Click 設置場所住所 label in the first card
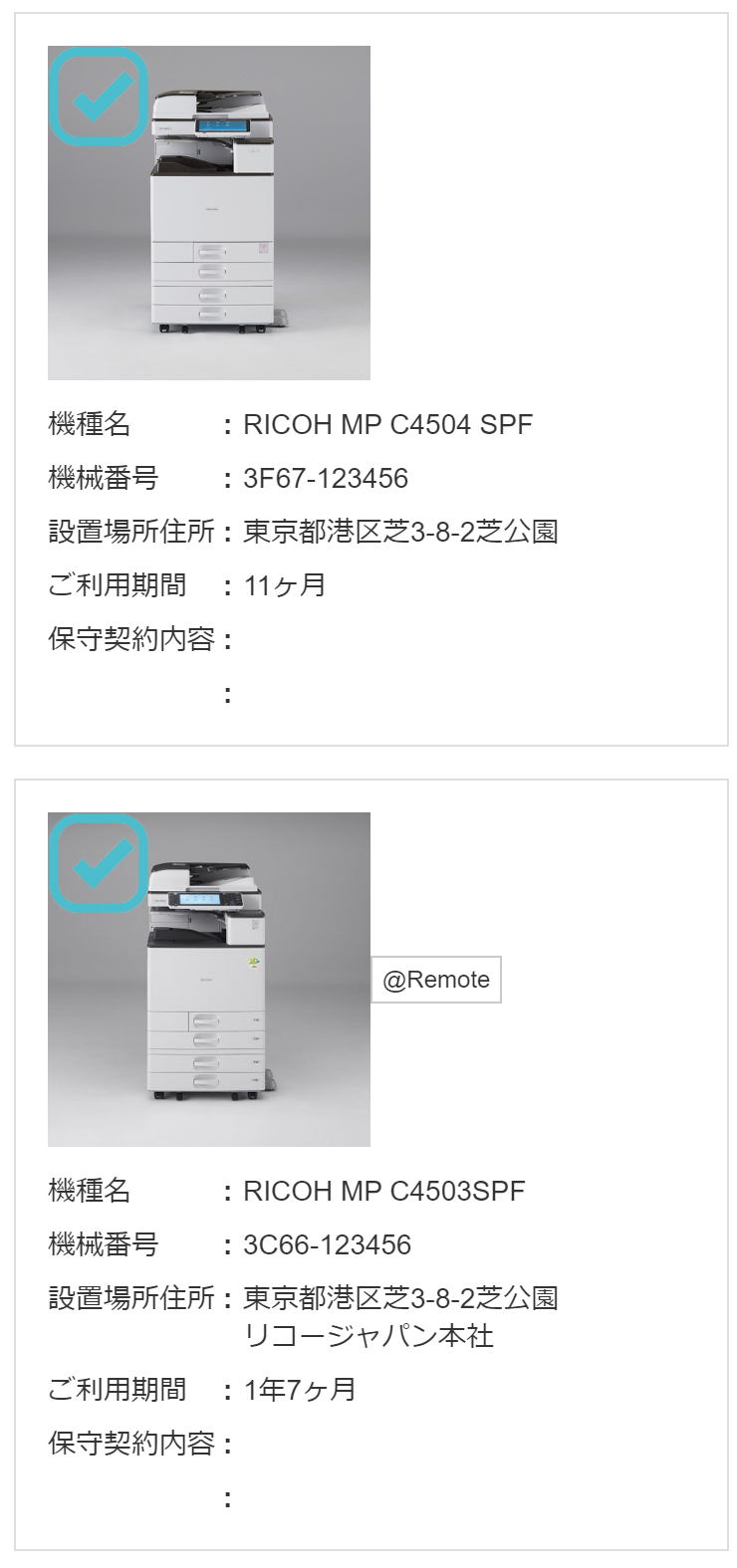 131,532
